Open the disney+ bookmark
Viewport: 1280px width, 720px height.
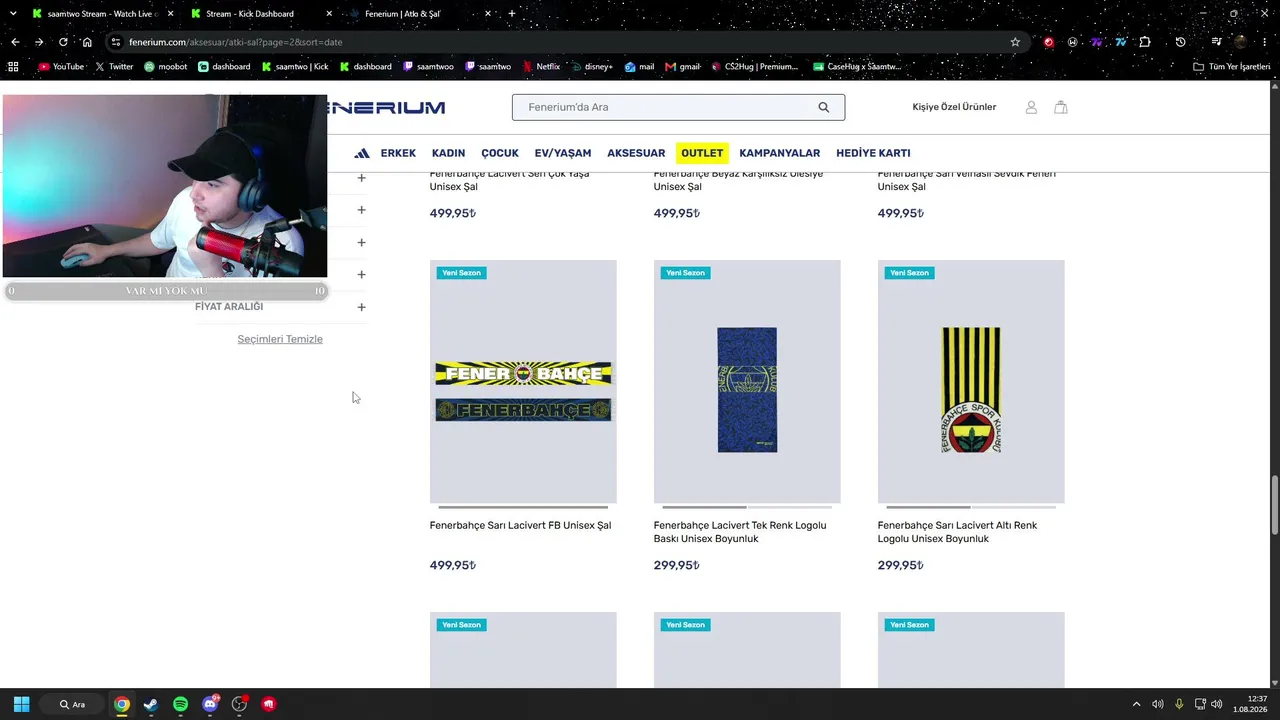pyautogui.click(x=592, y=67)
